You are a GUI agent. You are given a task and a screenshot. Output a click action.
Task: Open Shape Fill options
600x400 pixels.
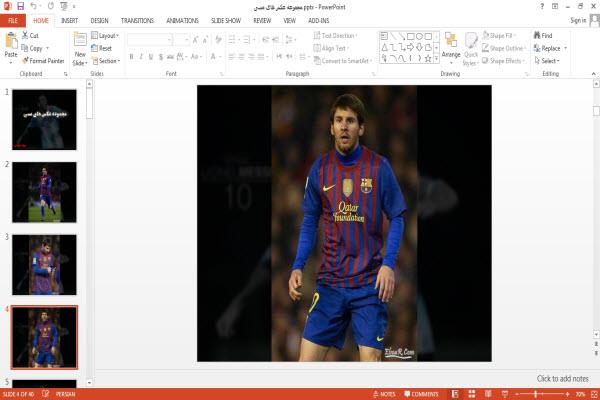[x=499, y=36]
